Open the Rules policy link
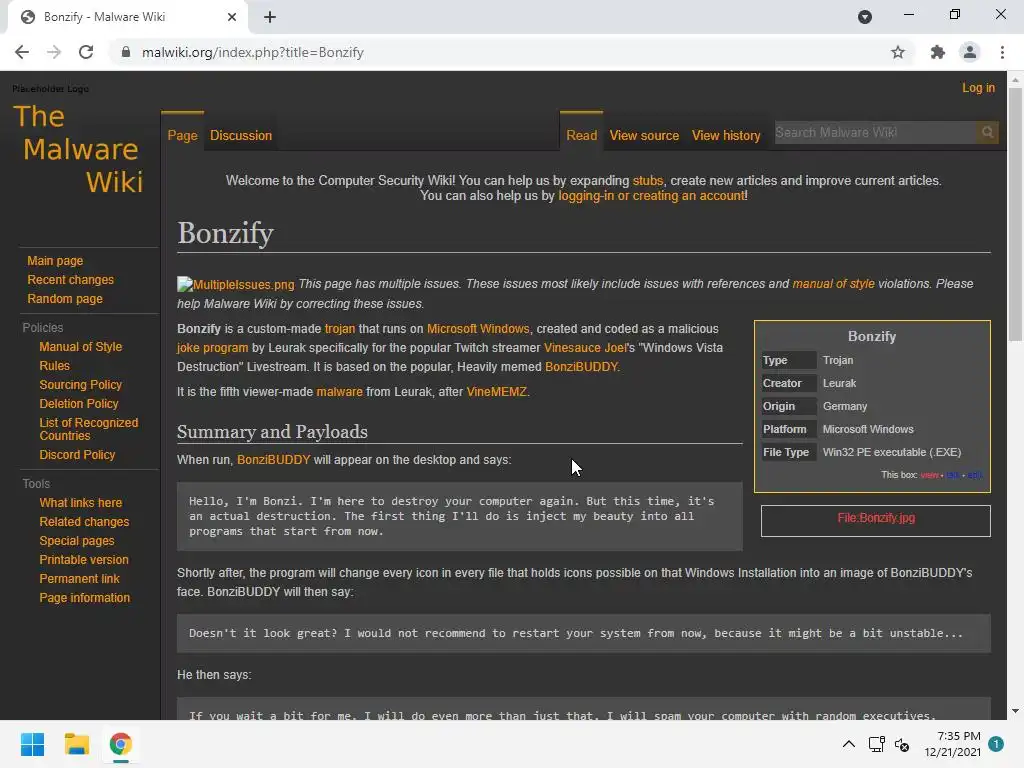The height and width of the screenshot is (768, 1024). coord(54,366)
